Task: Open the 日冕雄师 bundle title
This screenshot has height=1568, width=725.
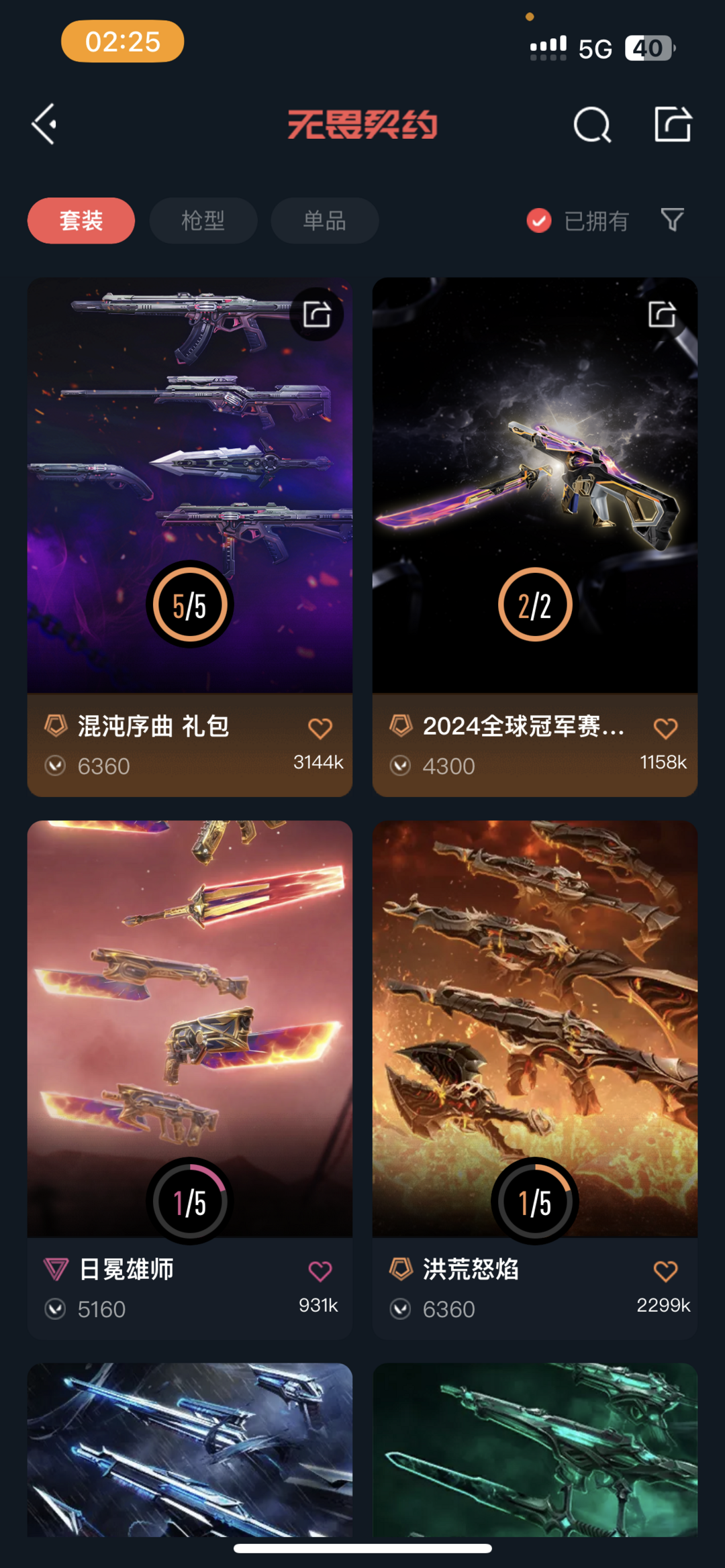Action: [126, 1269]
